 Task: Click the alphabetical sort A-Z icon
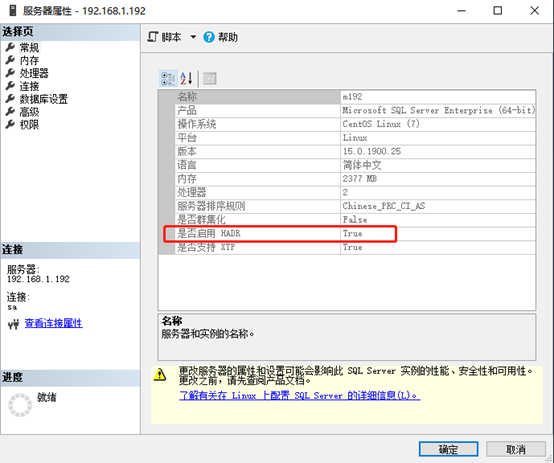[x=186, y=78]
